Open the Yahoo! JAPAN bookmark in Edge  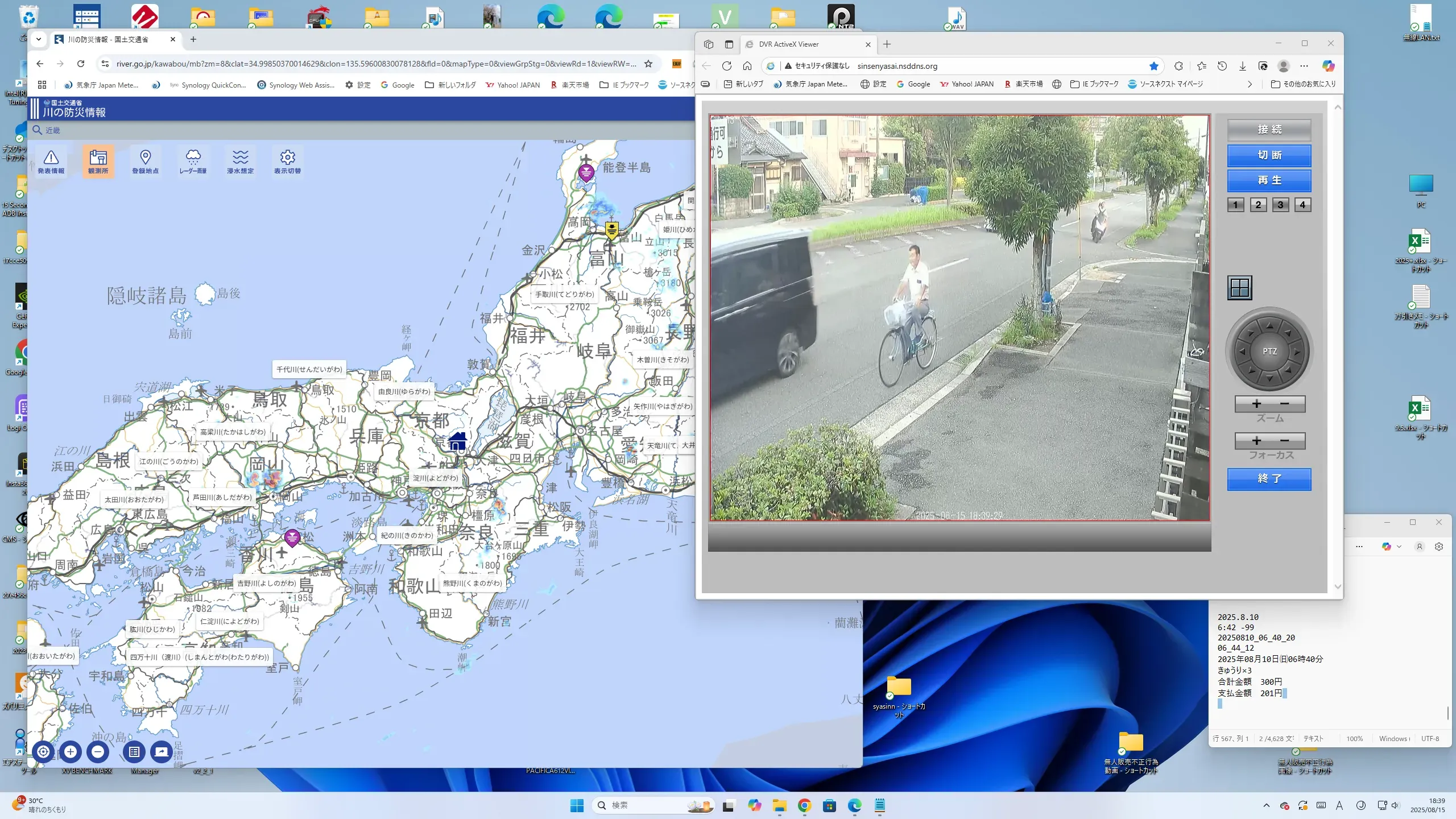coord(966,84)
